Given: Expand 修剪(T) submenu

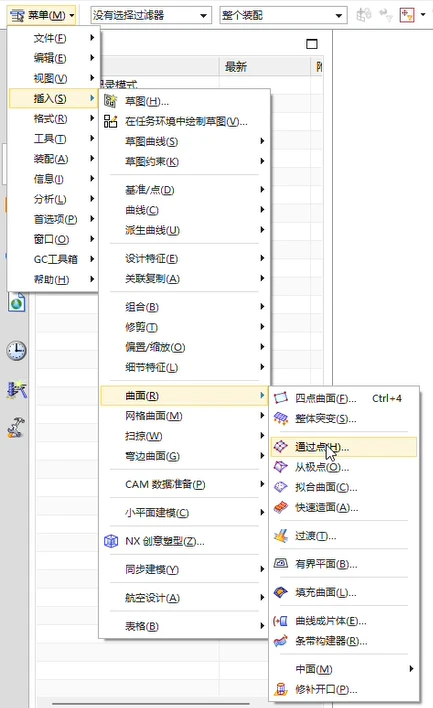Looking at the screenshot, I should (185, 327).
